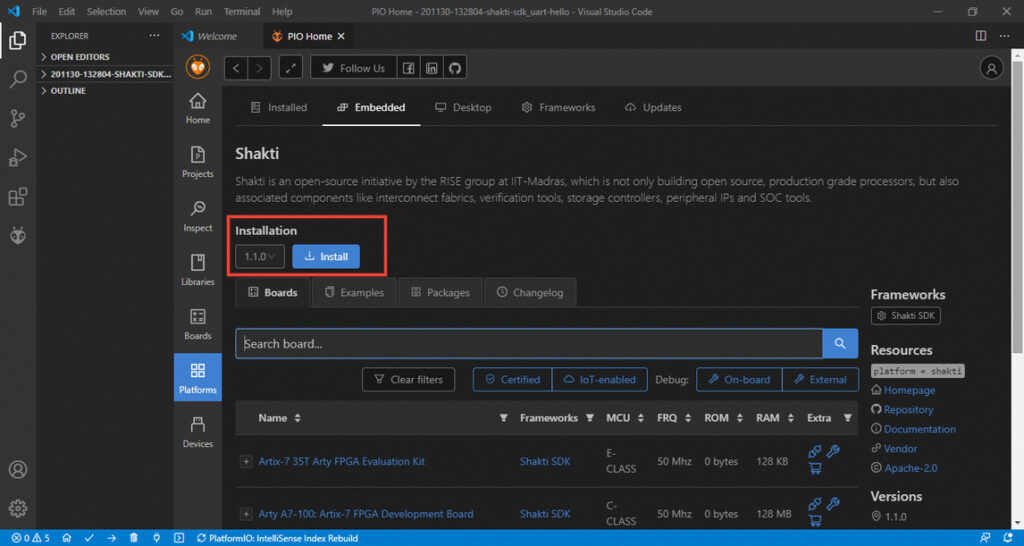Open the Search view in activity bar
This screenshot has height=546, width=1024.
(18, 80)
